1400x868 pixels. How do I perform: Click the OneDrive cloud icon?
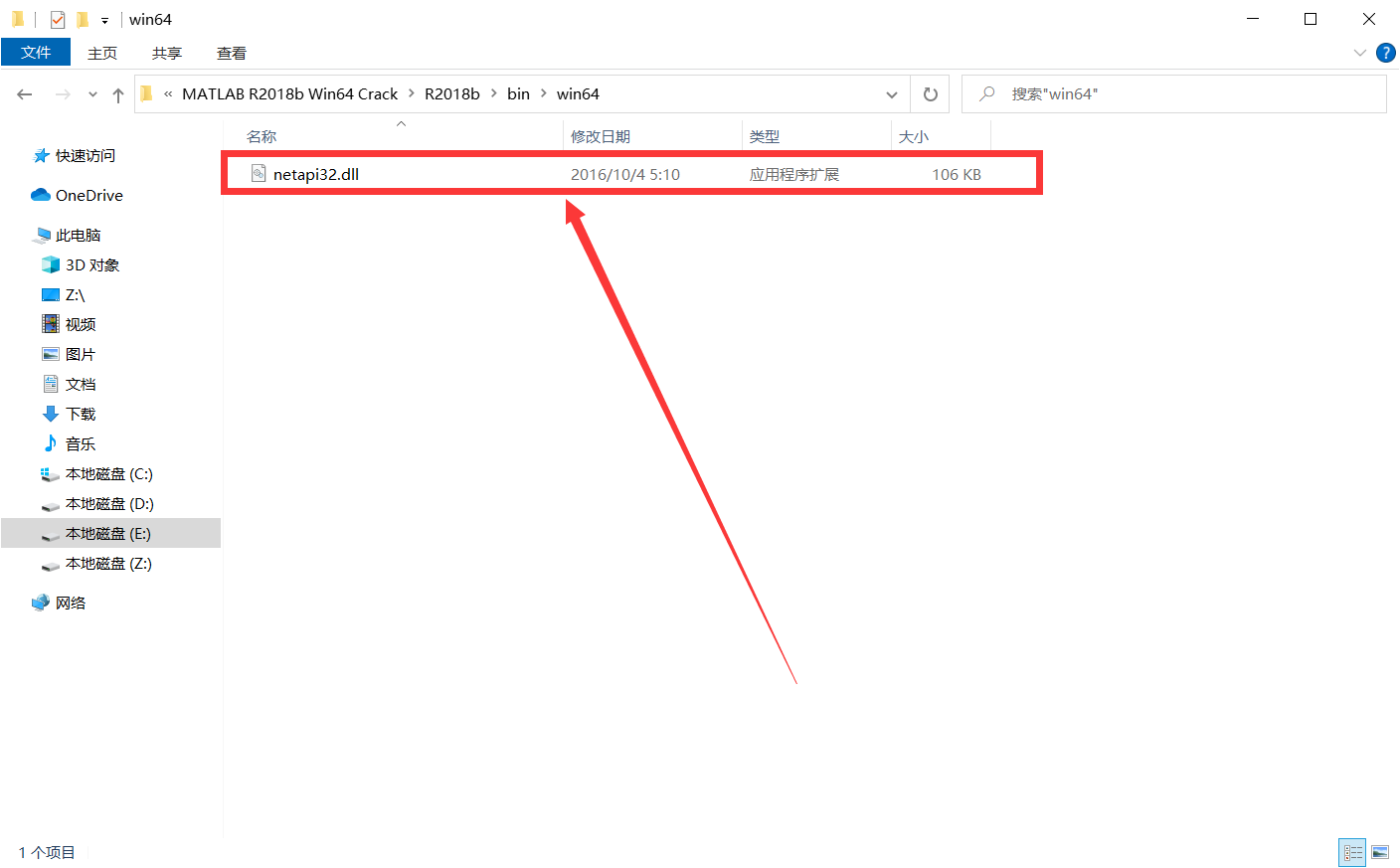(x=41, y=195)
